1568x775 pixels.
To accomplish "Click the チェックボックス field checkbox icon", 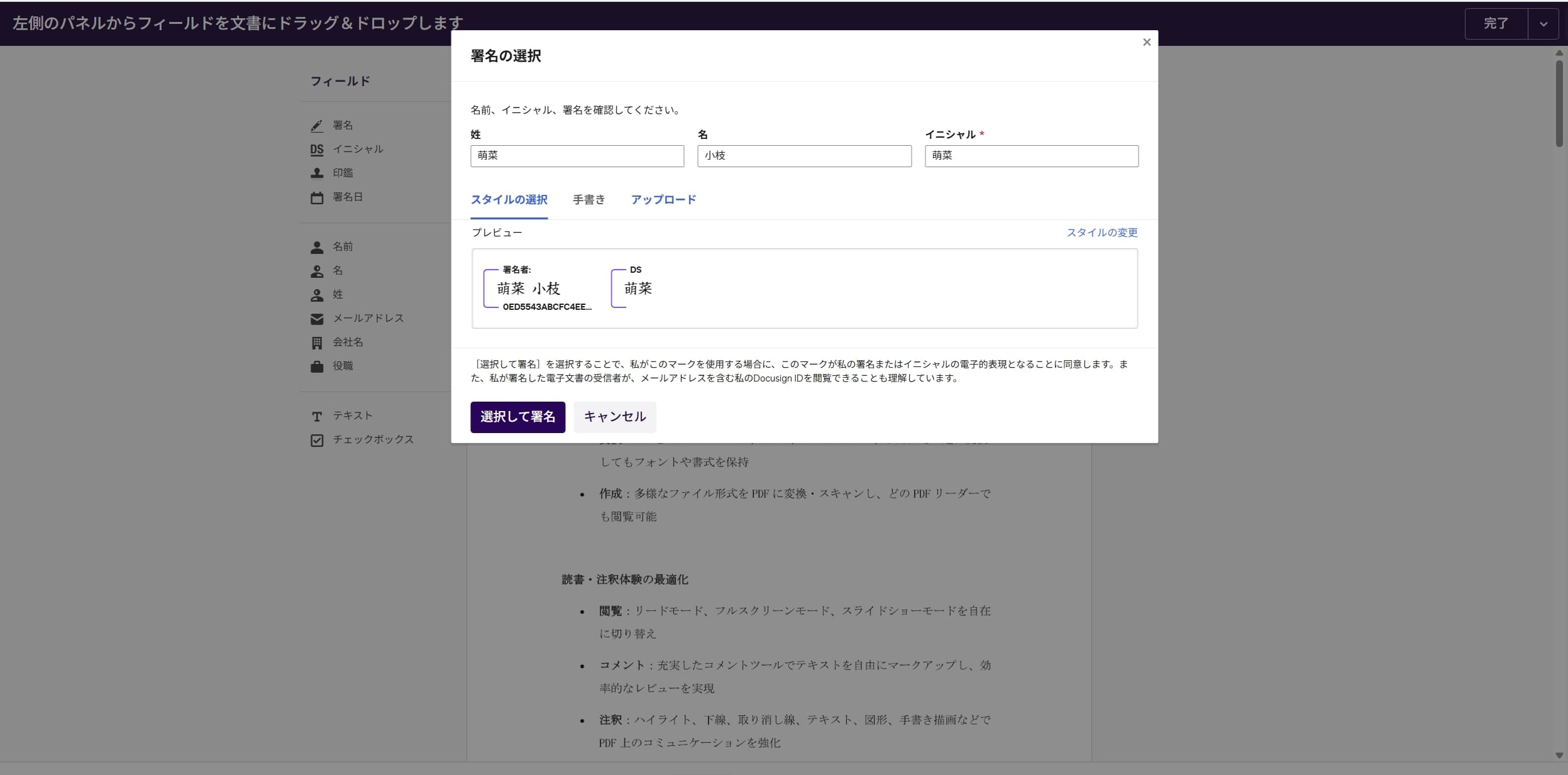I will 317,439.
